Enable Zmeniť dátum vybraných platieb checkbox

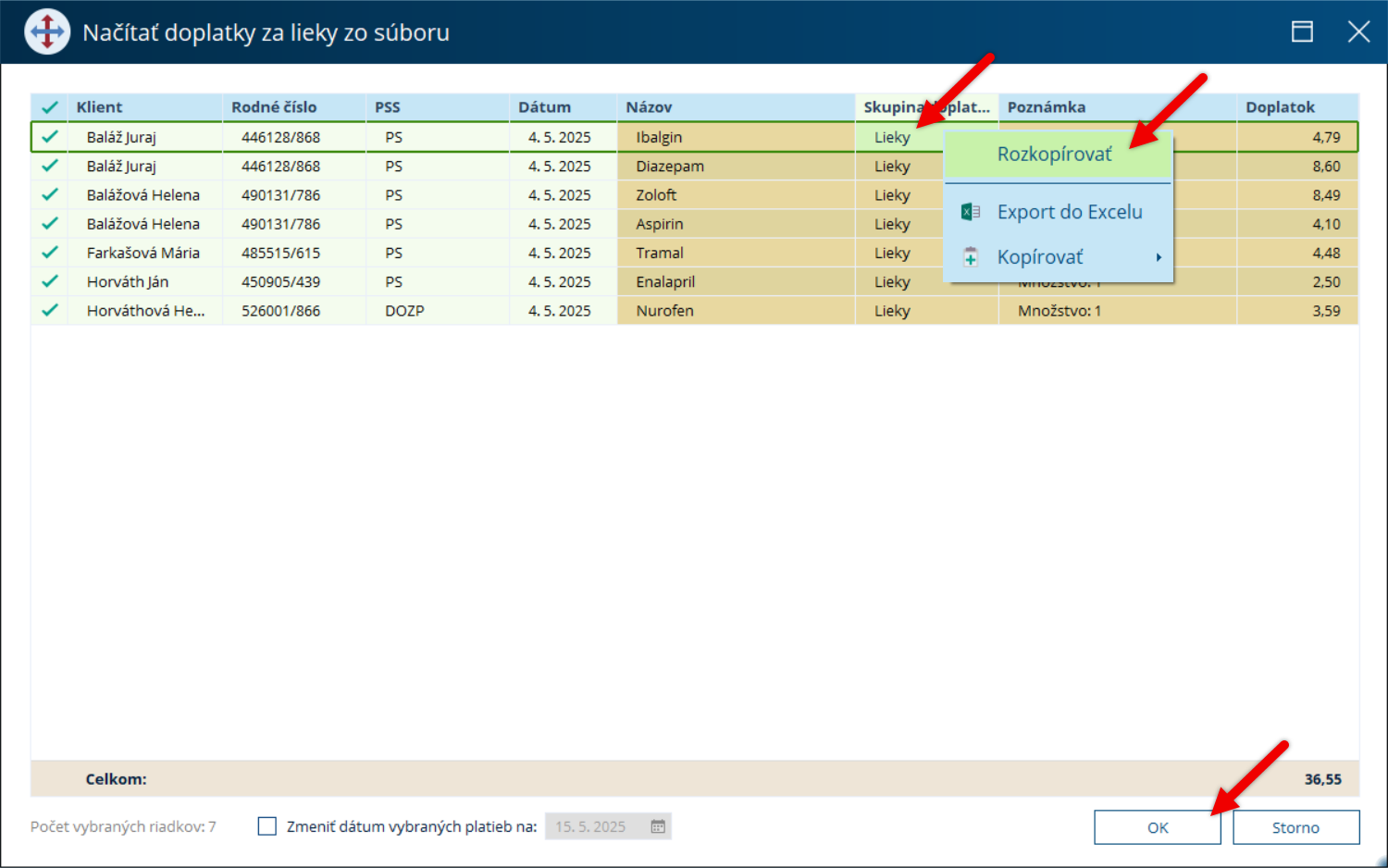tap(266, 826)
